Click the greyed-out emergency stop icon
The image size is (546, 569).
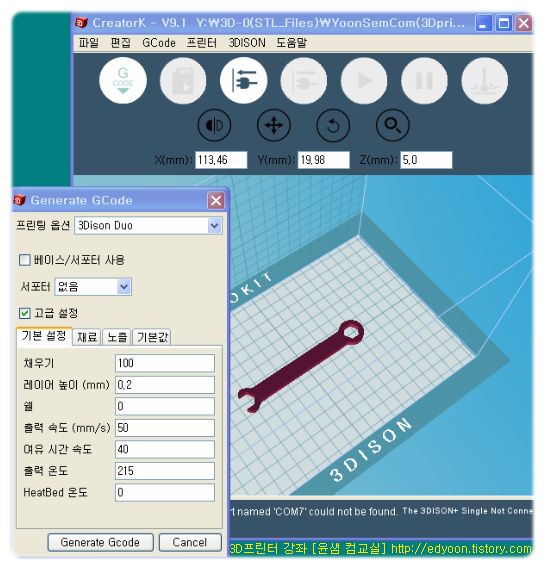tap(485, 81)
